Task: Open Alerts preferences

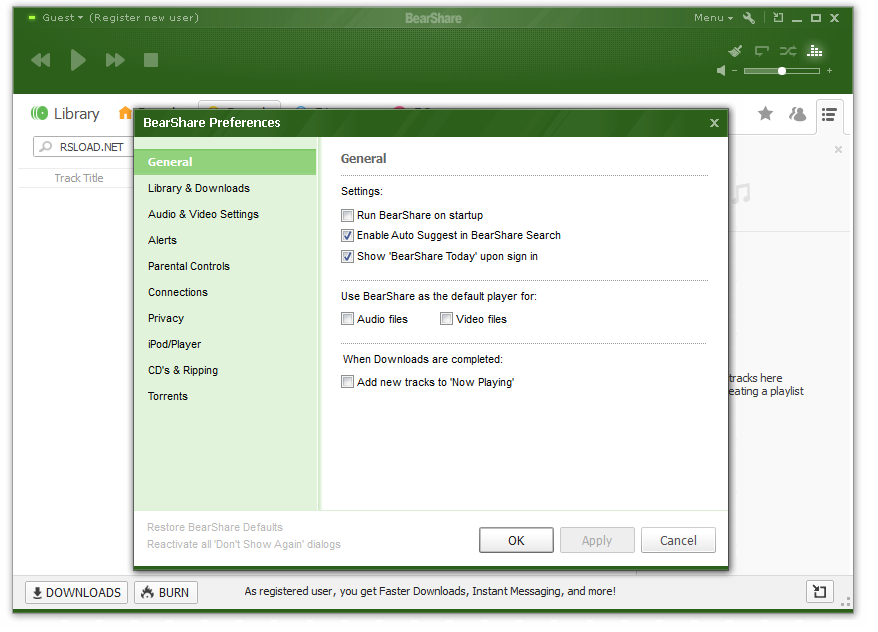Action: tap(162, 240)
